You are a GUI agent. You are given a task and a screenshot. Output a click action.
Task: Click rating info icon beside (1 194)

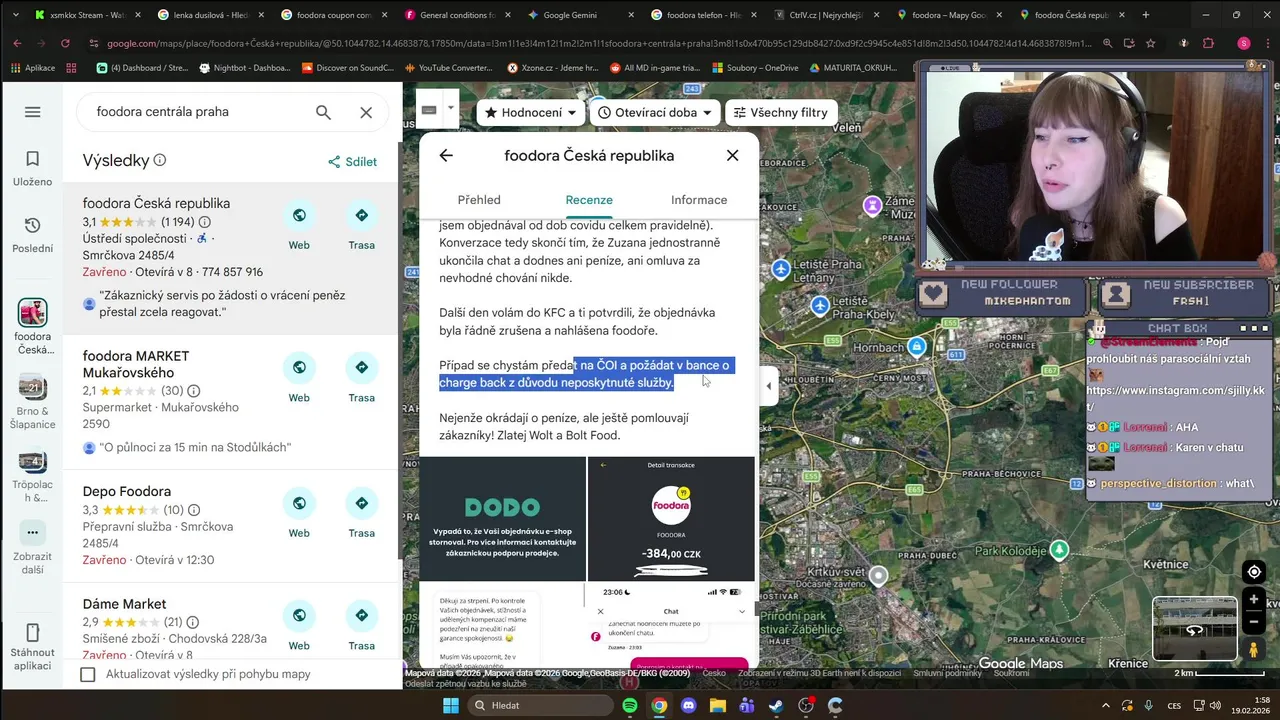tap(205, 222)
